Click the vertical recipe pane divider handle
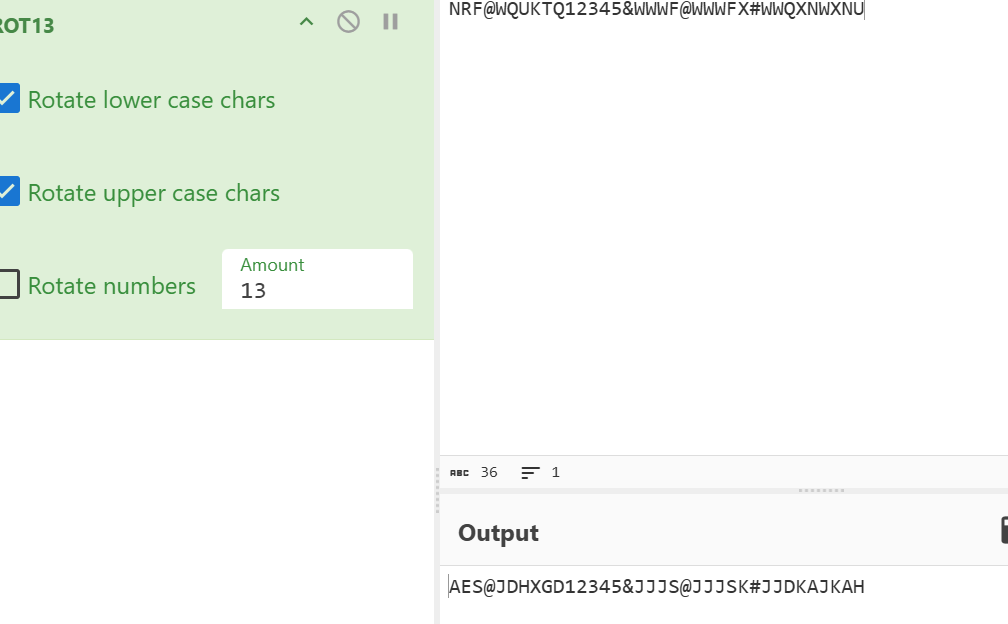 [x=437, y=490]
